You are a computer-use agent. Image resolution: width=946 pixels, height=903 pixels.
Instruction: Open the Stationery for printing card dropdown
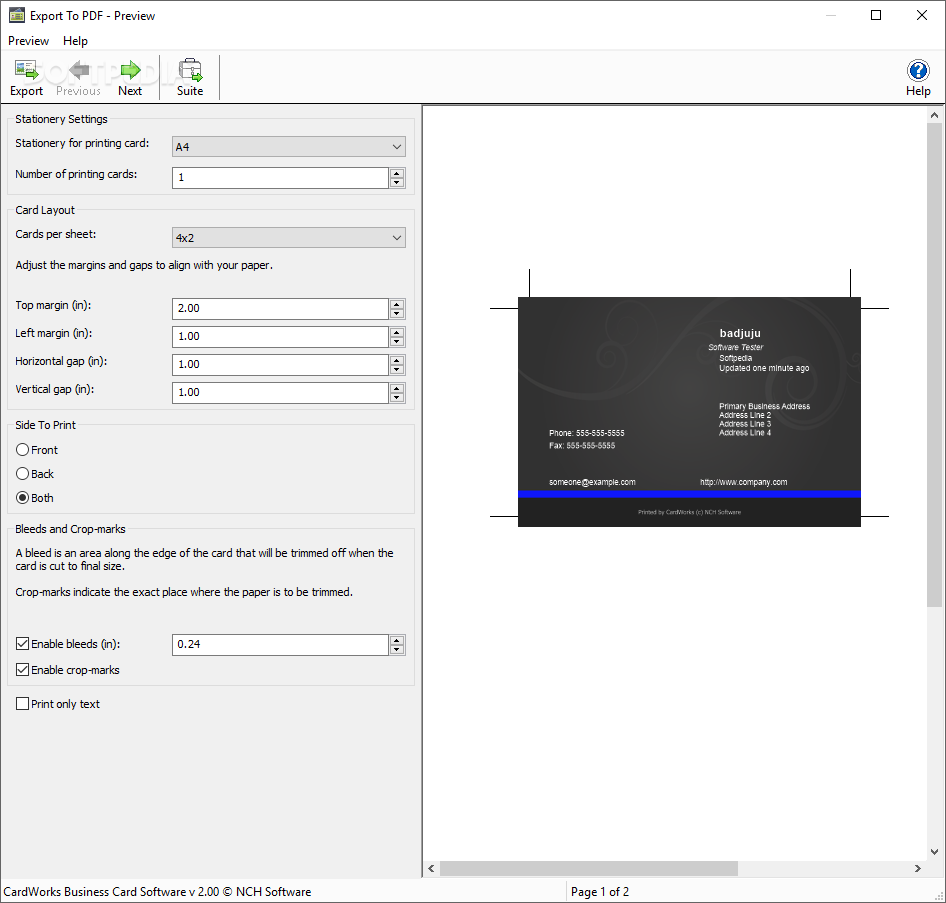pyautogui.click(x=288, y=147)
